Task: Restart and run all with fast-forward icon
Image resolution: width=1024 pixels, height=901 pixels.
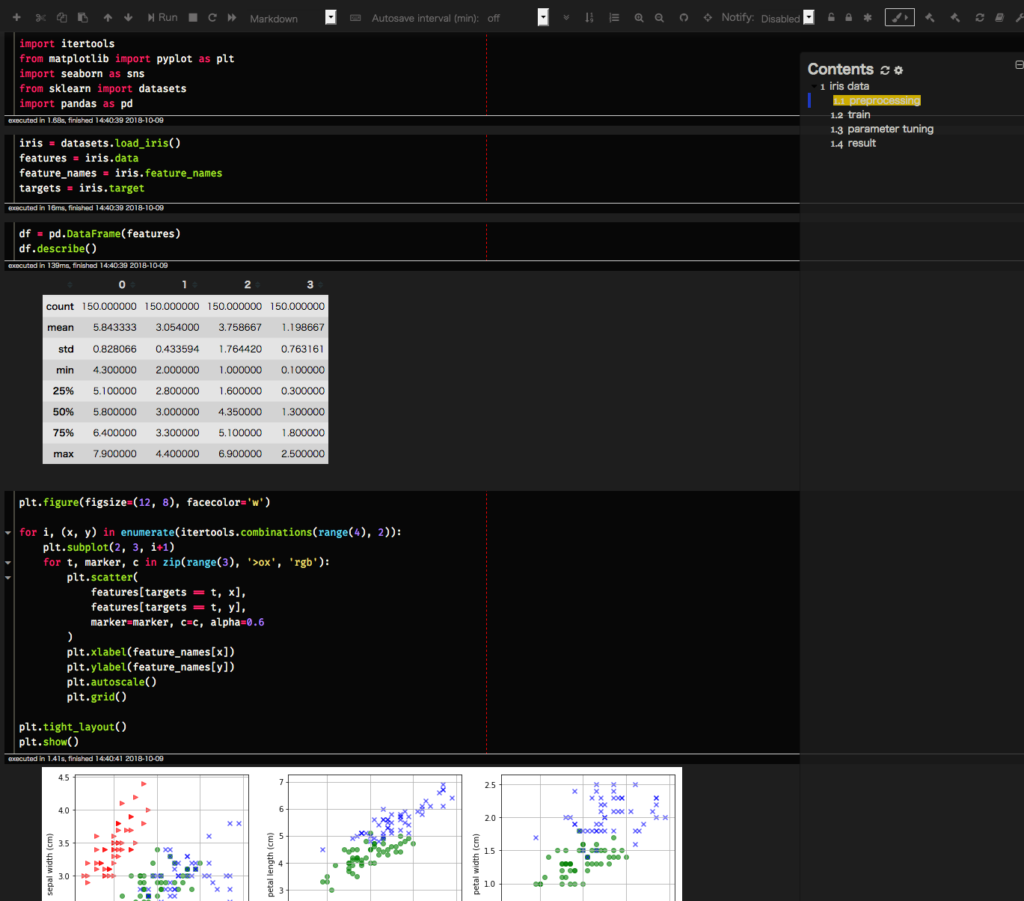Action: coord(232,18)
